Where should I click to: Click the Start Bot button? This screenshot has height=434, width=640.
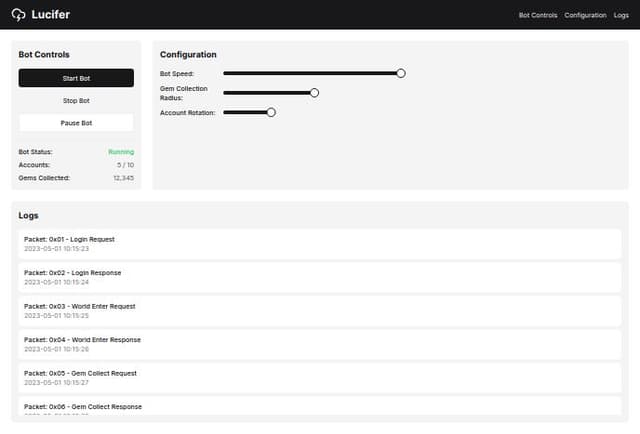tap(76, 78)
